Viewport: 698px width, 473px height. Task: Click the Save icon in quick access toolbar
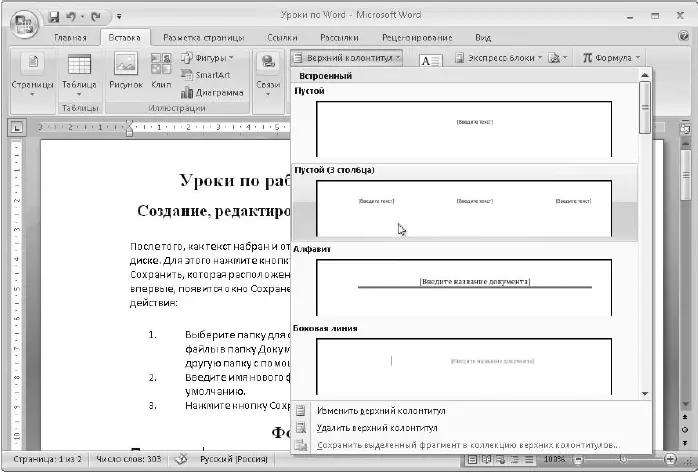[x=54, y=17]
